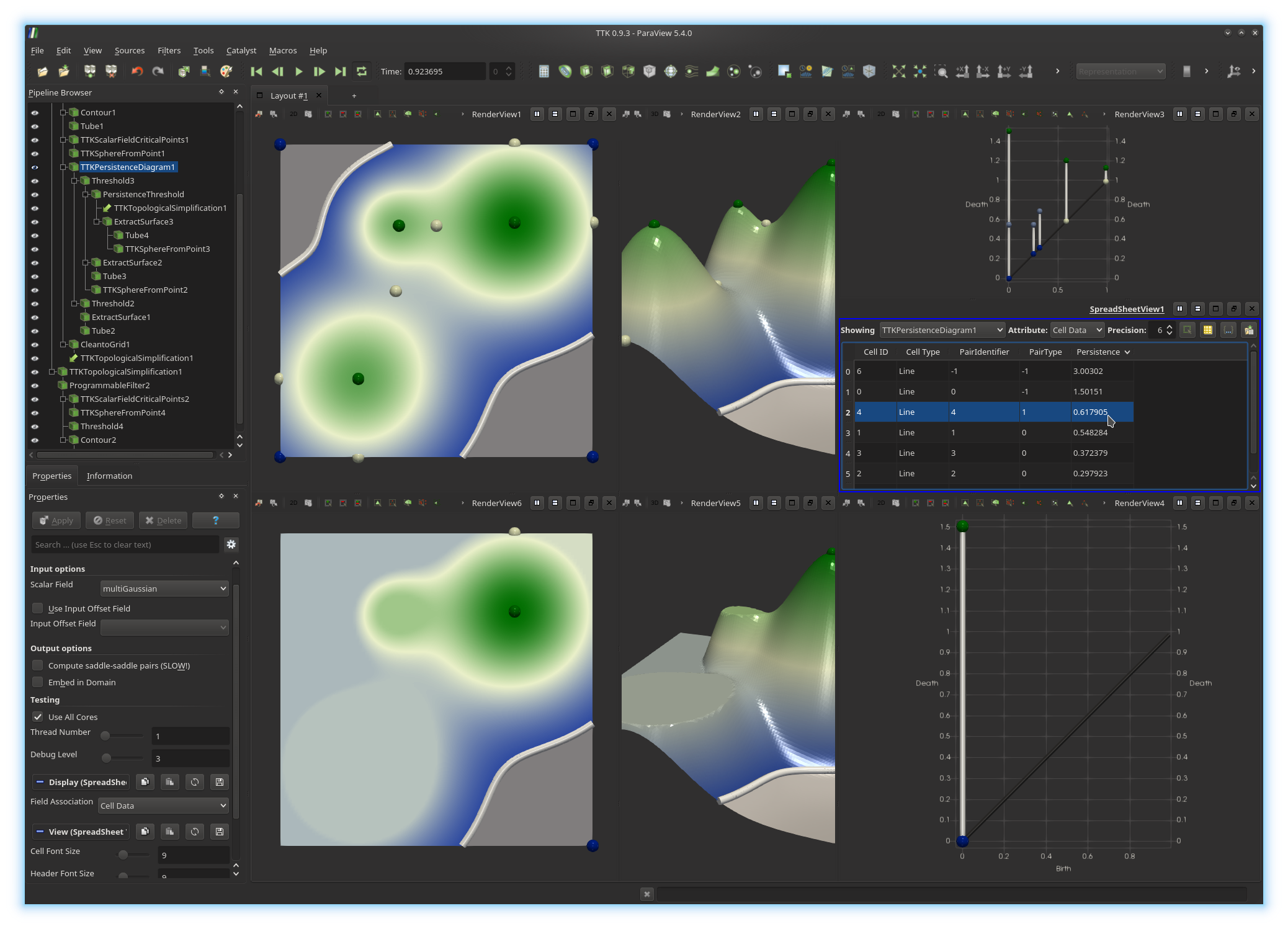Click the Open file toolbar icon
The image size is (1288, 929).
point(42,72)
